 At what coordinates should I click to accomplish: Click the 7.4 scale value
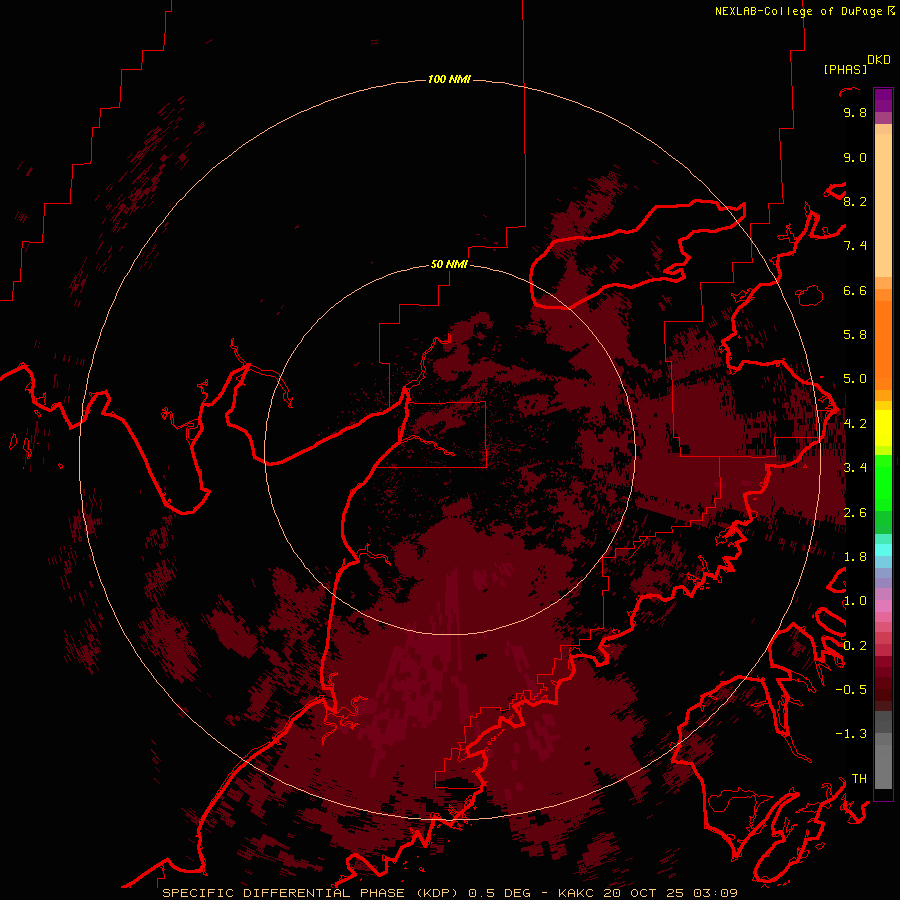[855, 246]
